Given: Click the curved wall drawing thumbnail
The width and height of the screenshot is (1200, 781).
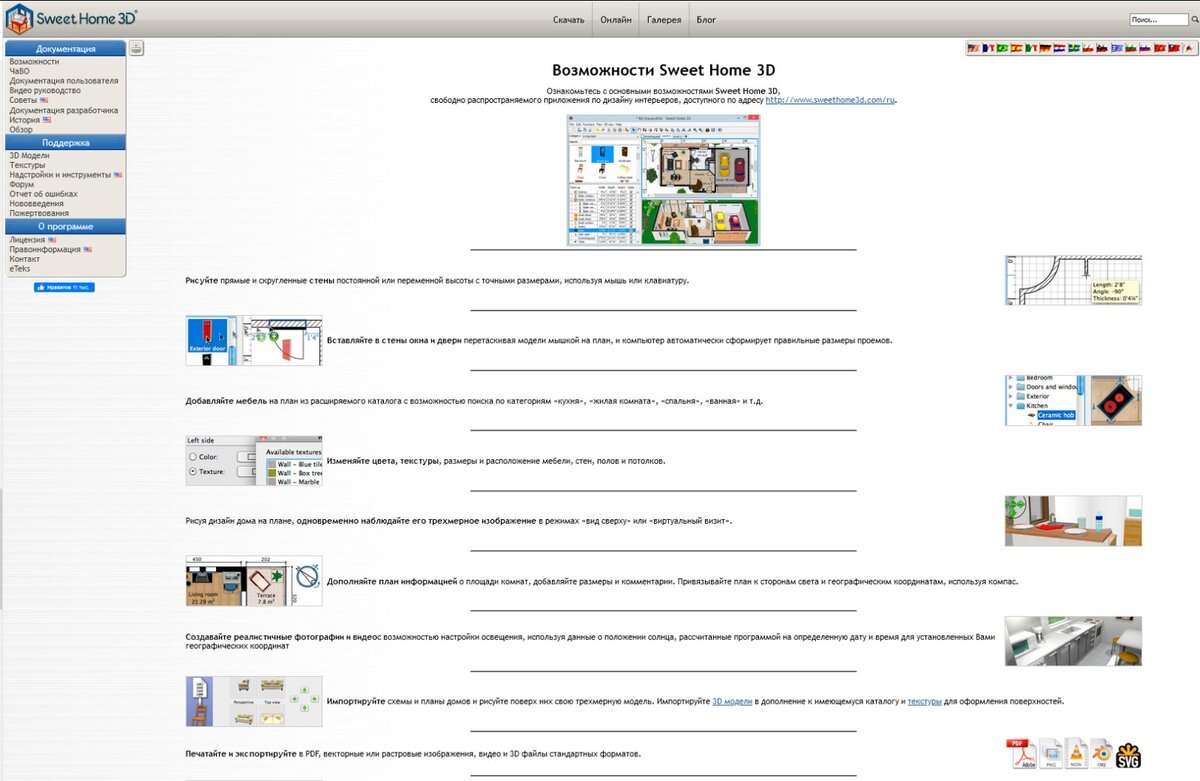Looking at the screenshot, I should tap(1073, 280).
